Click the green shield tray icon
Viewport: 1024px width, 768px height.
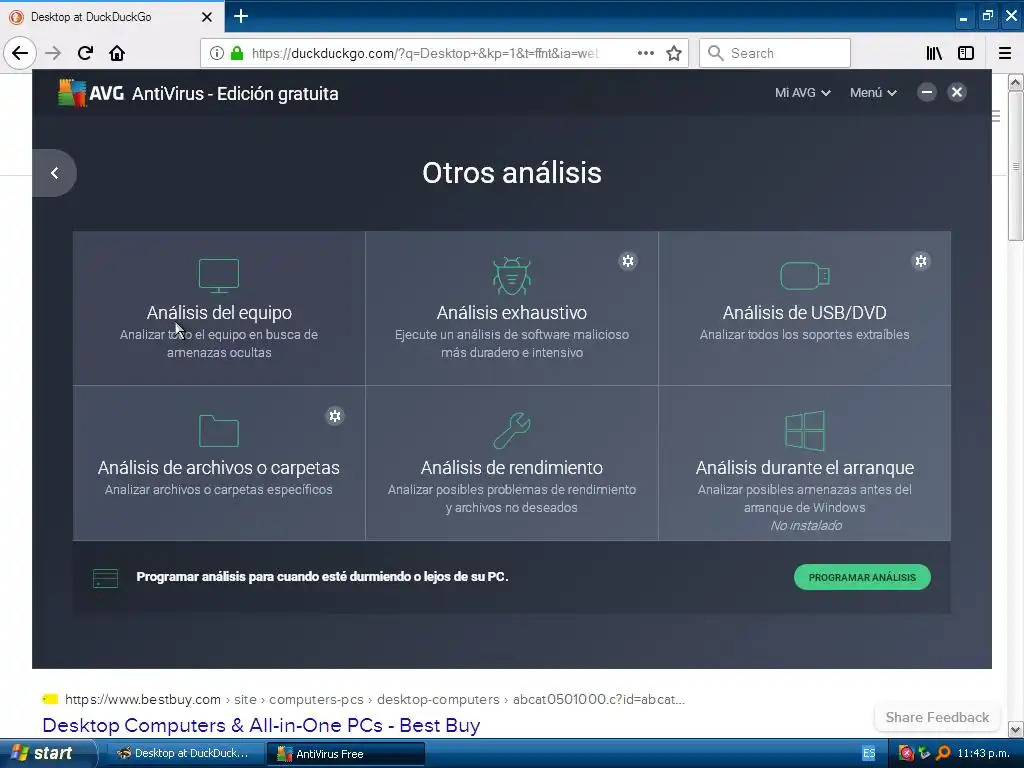pos(924,753)
